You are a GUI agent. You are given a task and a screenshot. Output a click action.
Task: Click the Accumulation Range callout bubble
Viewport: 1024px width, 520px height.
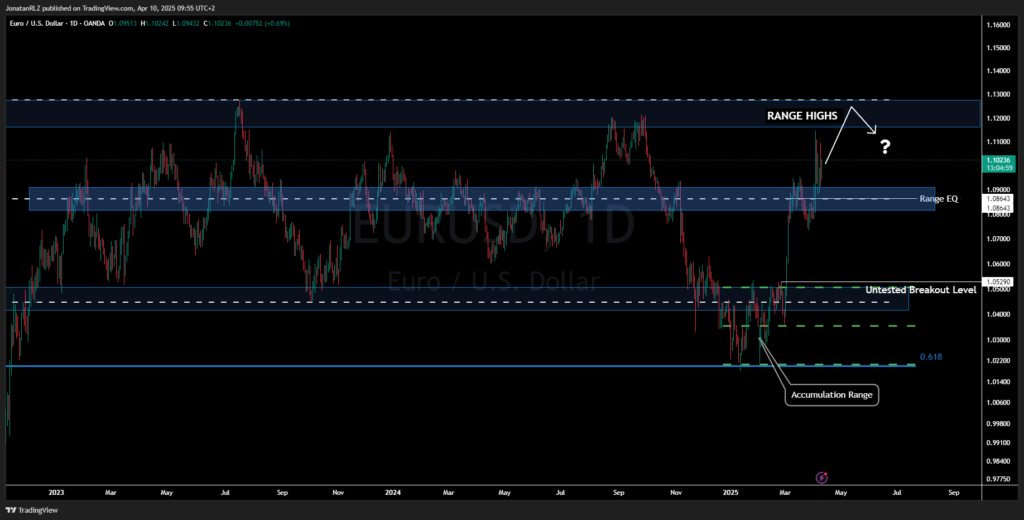[831, 395]
